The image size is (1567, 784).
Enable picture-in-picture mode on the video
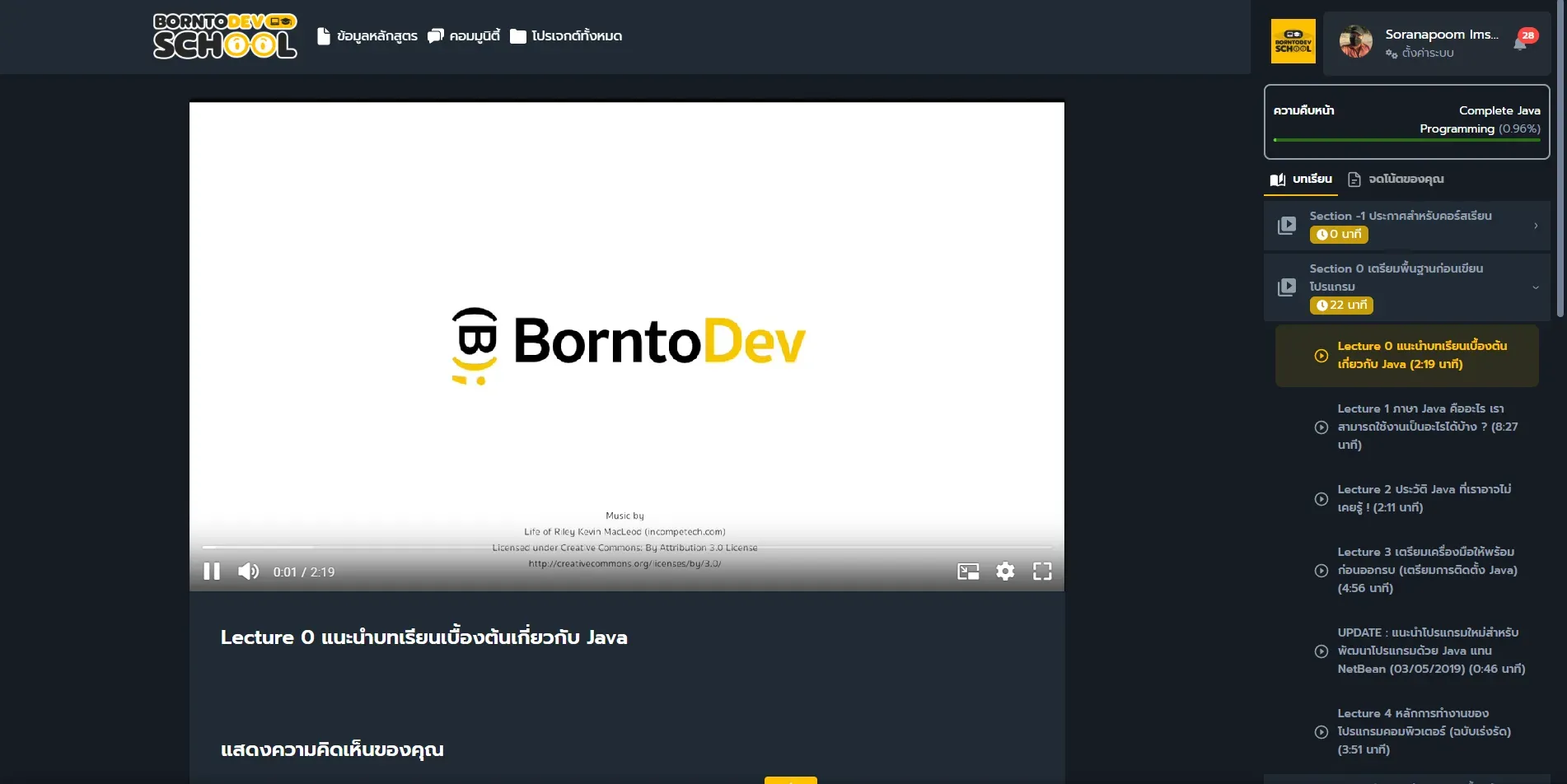point(968,571)
